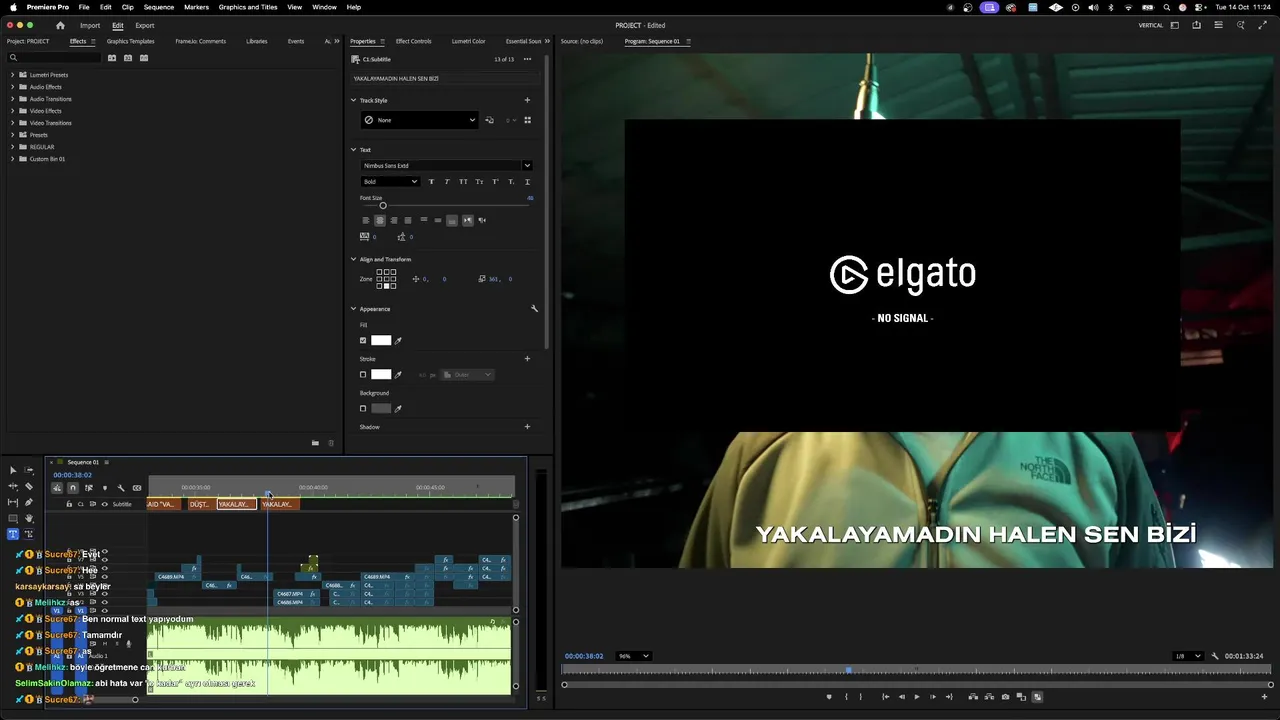The image size is (1280, 720).
Task: Toggle Comparison View in Program monitor
Action: tap(1021, 697)
